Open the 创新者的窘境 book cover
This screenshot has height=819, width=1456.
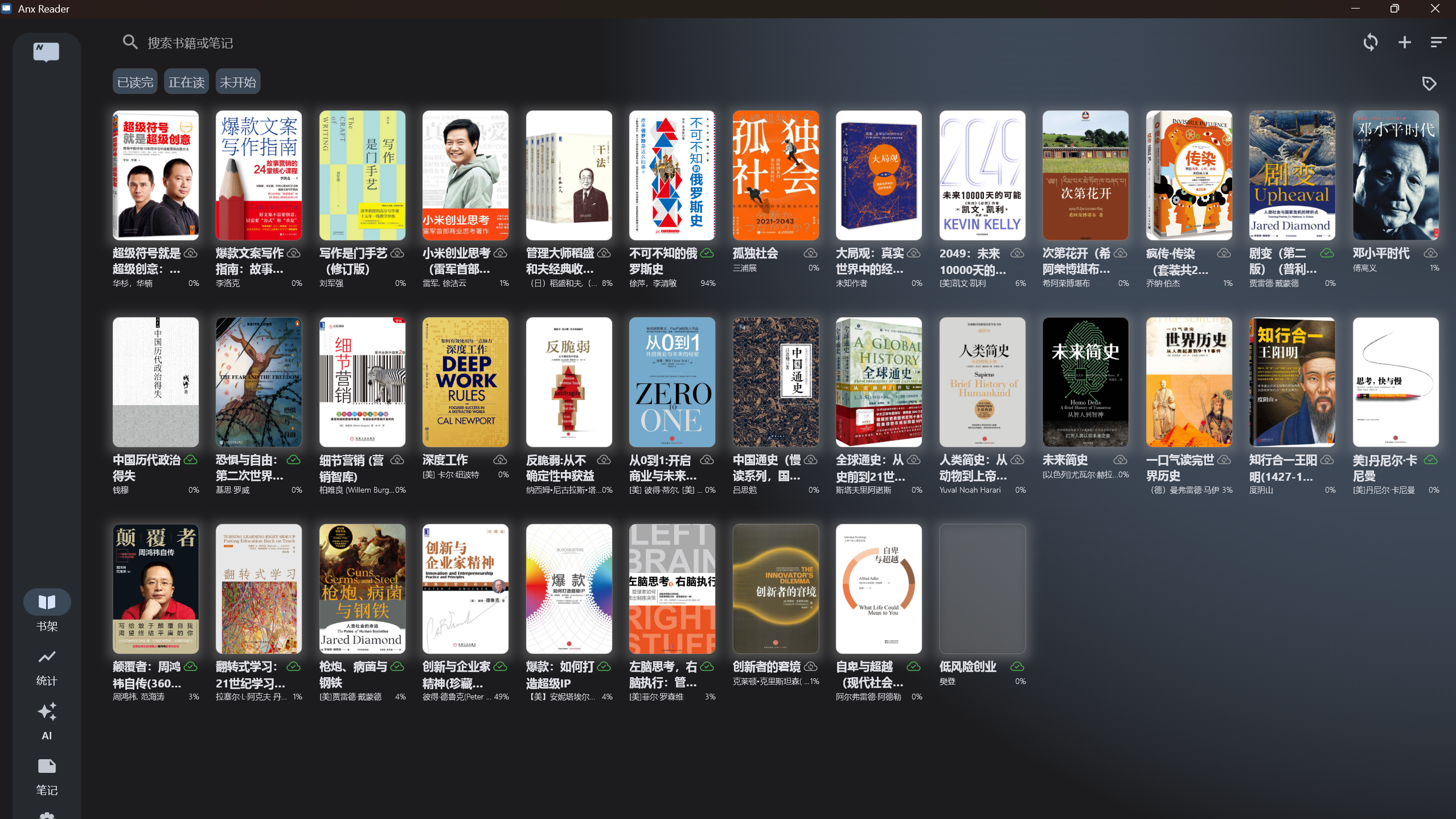coord(776,589)
